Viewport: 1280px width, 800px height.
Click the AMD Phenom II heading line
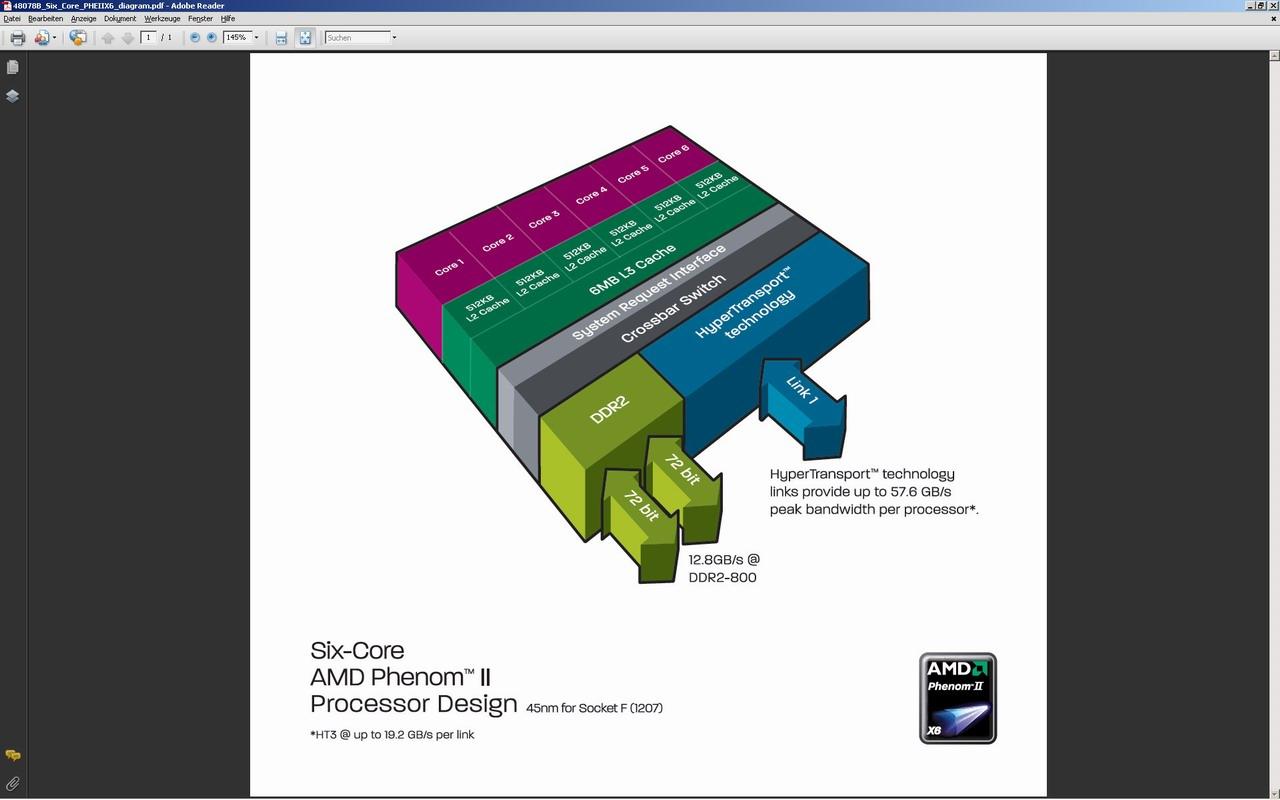tap(400, 676)
